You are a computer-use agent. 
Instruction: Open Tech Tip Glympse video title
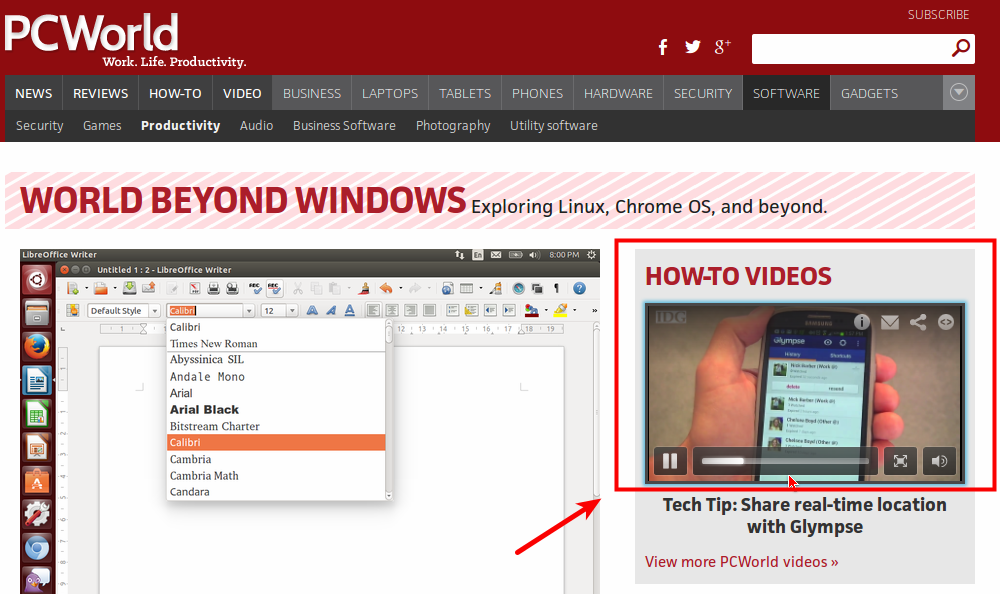pos(804,516)
